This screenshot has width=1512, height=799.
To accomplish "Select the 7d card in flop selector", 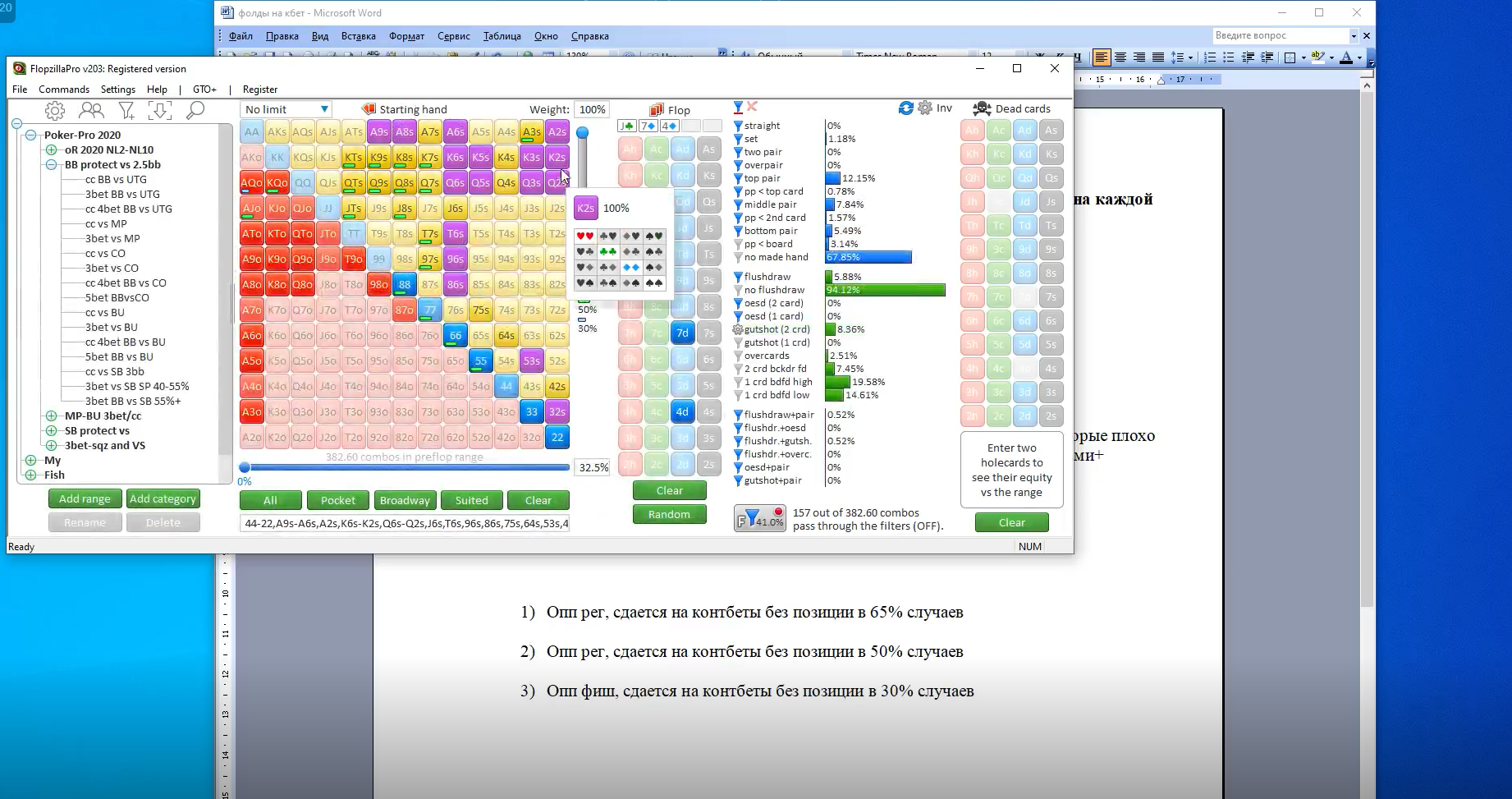I will point(682,333).
